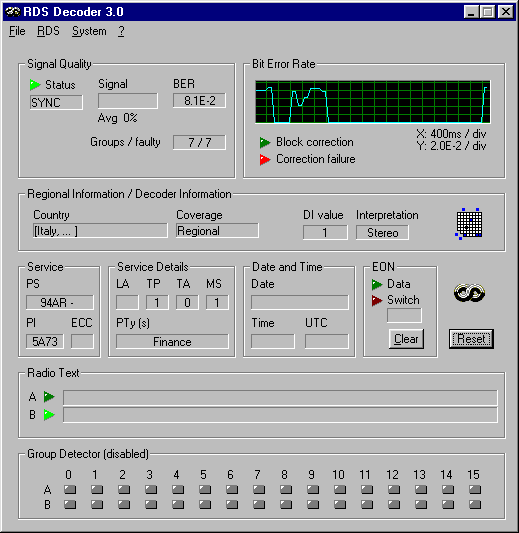Viewport: 519px width, 533px height.
Task: Click the Y: 2.0E-2 / div label
Action: (x=451, y=146)
